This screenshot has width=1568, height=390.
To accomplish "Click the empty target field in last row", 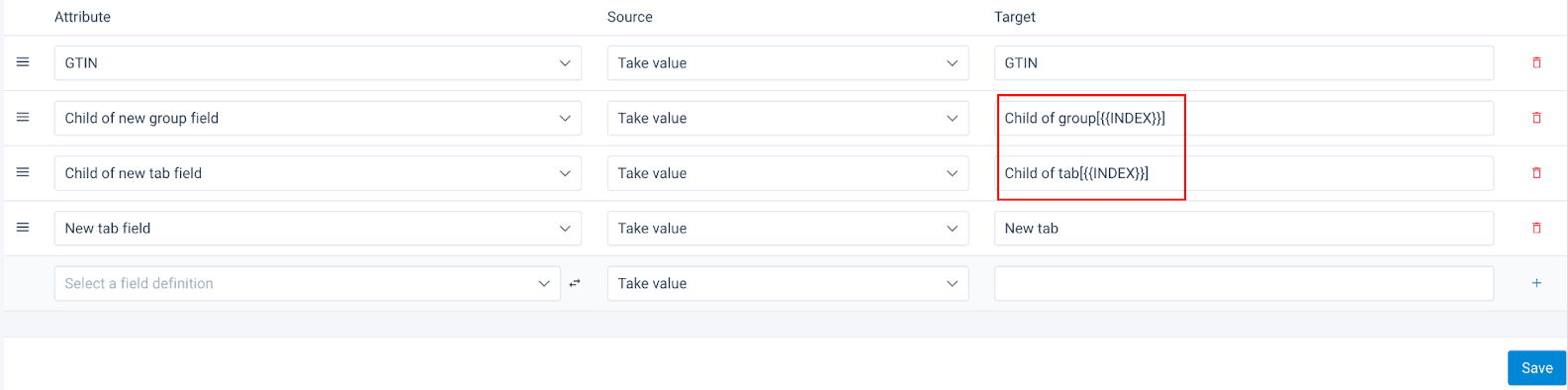I will [1244, 283].
